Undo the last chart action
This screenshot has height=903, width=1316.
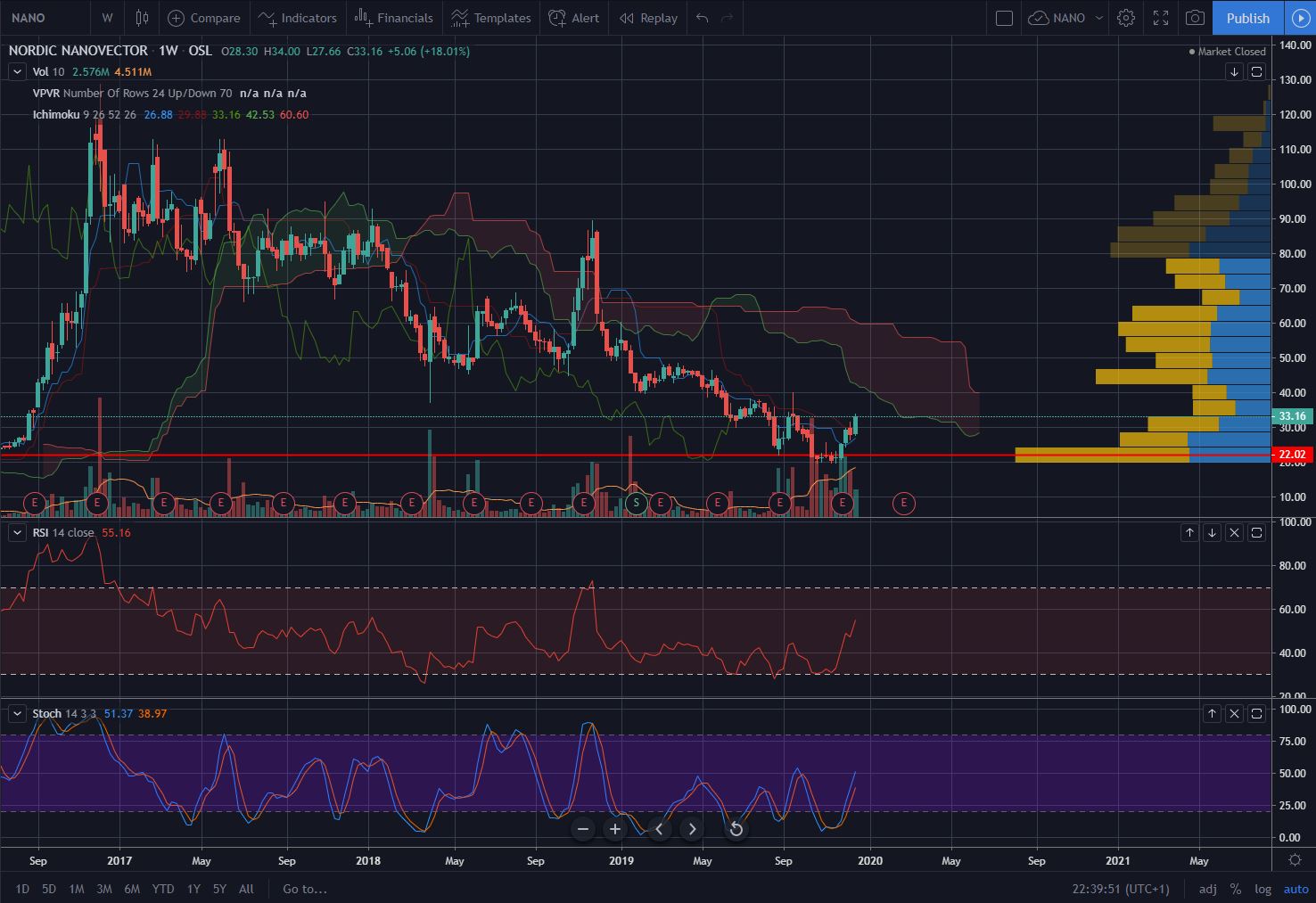pos(703,18)
